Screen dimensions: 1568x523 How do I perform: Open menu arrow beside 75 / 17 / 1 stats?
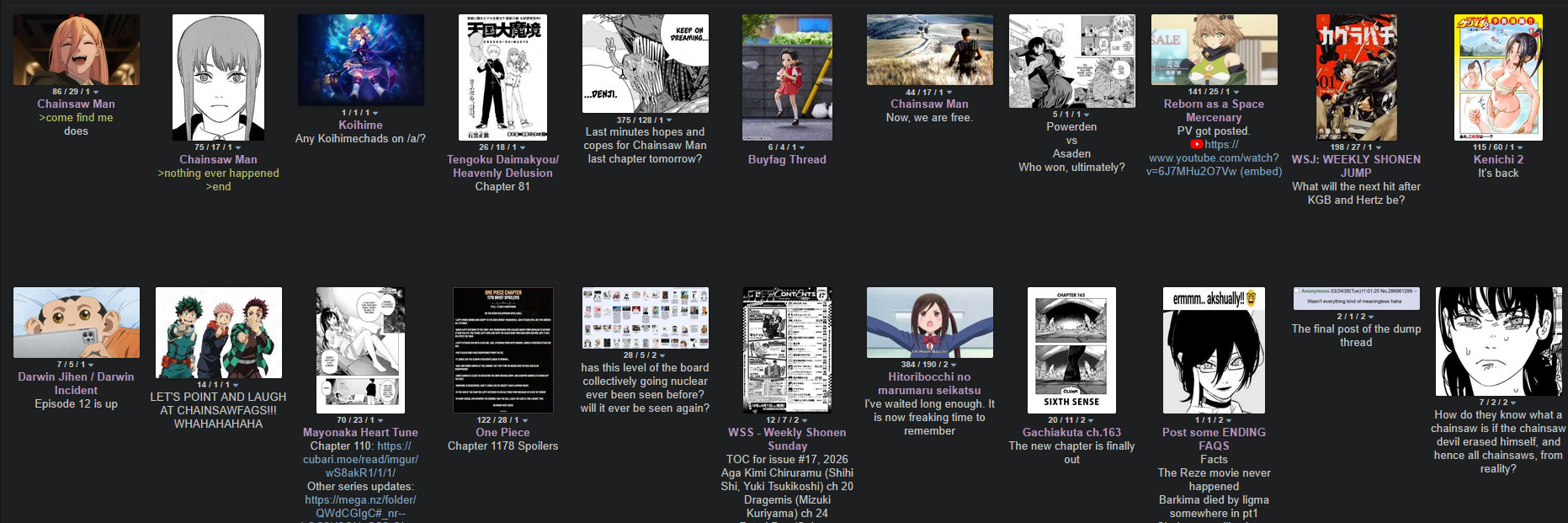[238, 147]
